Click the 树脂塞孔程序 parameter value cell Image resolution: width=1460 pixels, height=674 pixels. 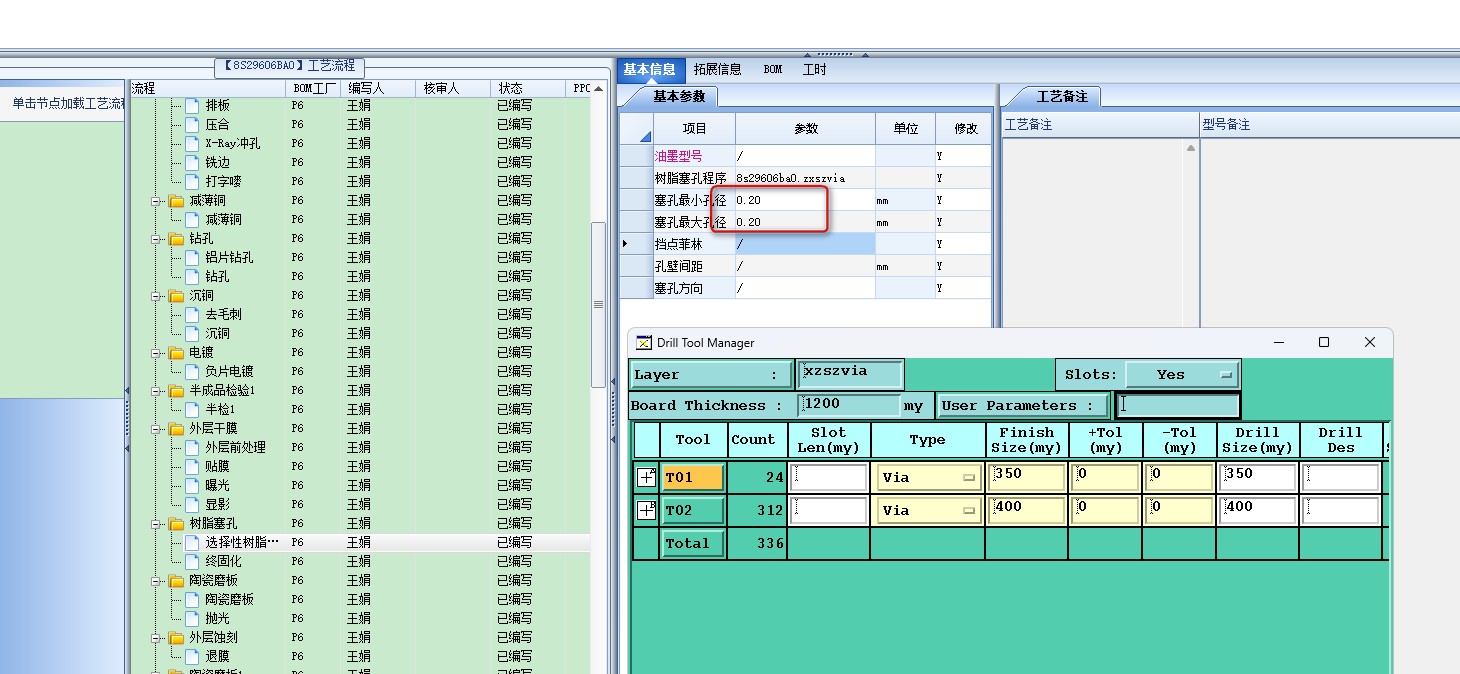(x=805, y=178)
